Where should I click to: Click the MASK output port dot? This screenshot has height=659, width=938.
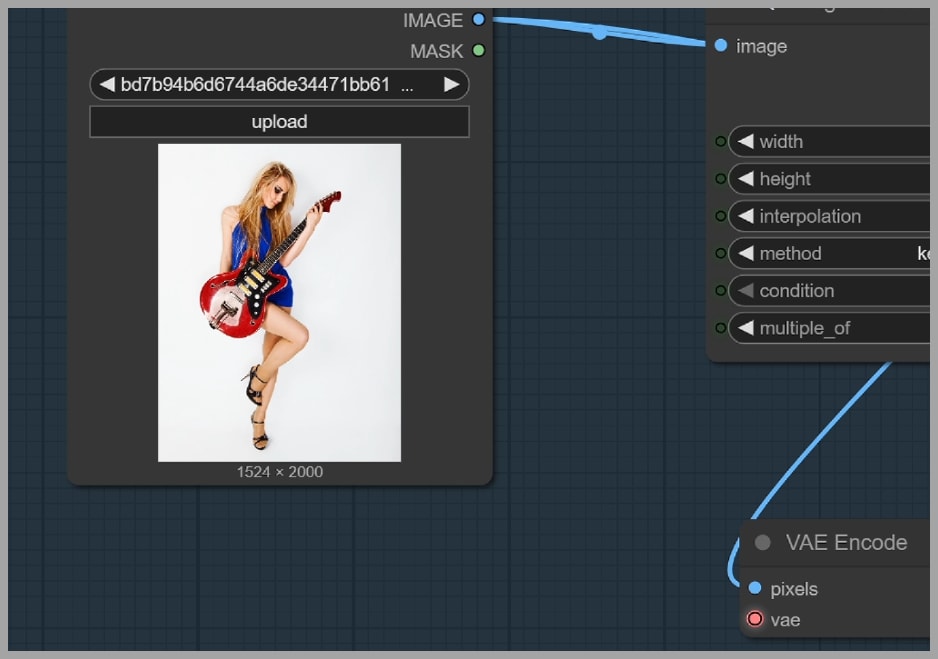click(478, 50)
